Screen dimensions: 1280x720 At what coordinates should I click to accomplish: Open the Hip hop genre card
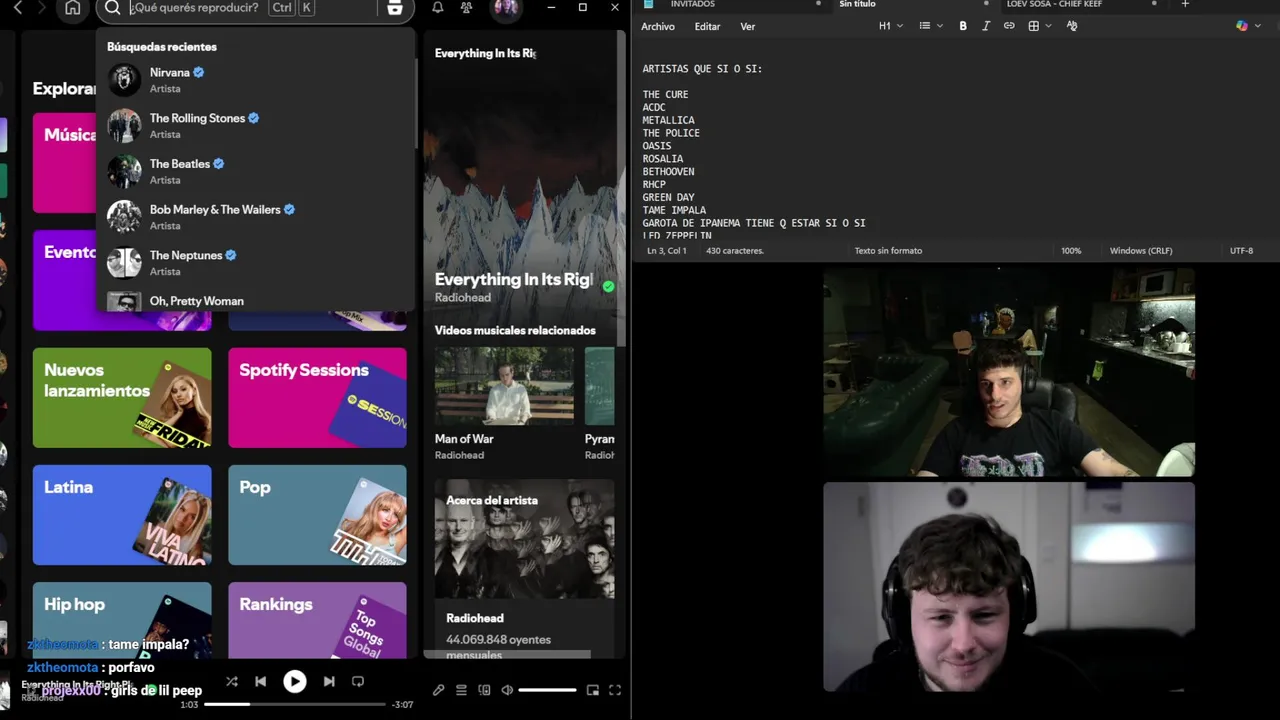coord(122,620)
